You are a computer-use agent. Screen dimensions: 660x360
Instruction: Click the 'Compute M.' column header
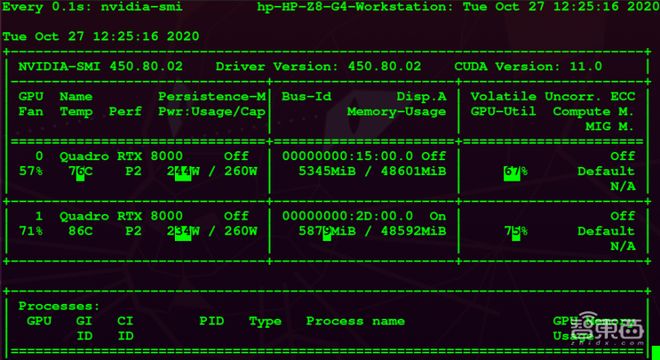click(x=593, y=112)
